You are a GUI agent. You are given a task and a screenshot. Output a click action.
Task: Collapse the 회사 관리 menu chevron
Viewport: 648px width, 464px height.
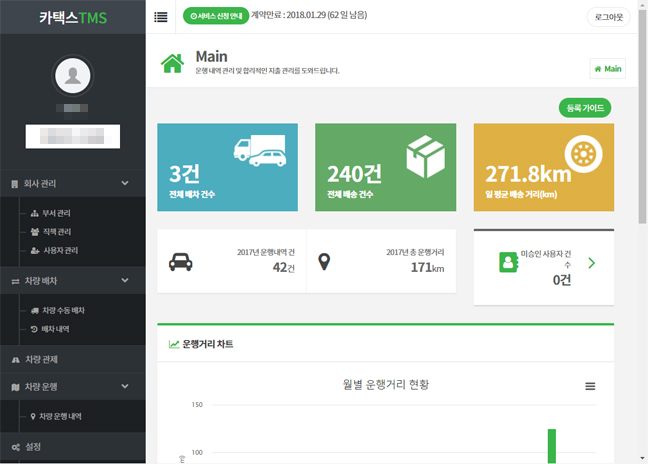[125, 183]
